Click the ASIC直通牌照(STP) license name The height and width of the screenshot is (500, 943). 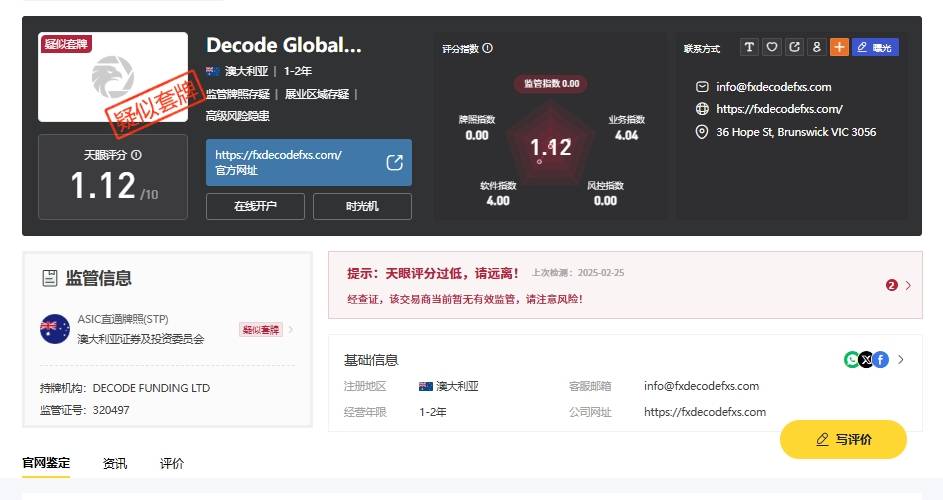[x=123, y=319]
